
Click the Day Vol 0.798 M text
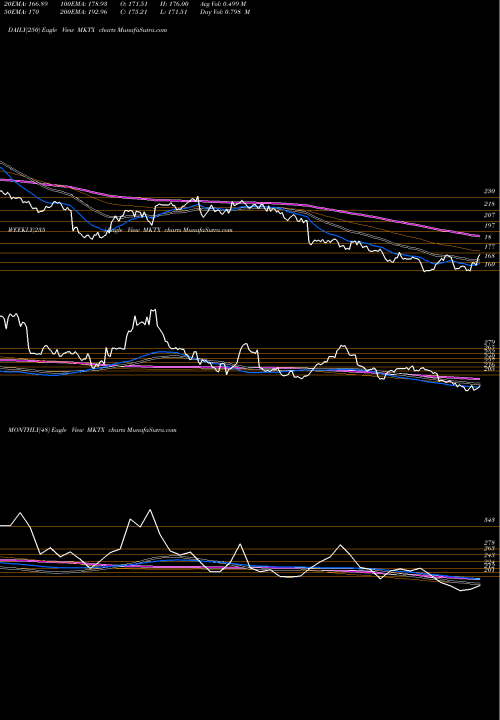pyautogui.click(x=225, y=12)
